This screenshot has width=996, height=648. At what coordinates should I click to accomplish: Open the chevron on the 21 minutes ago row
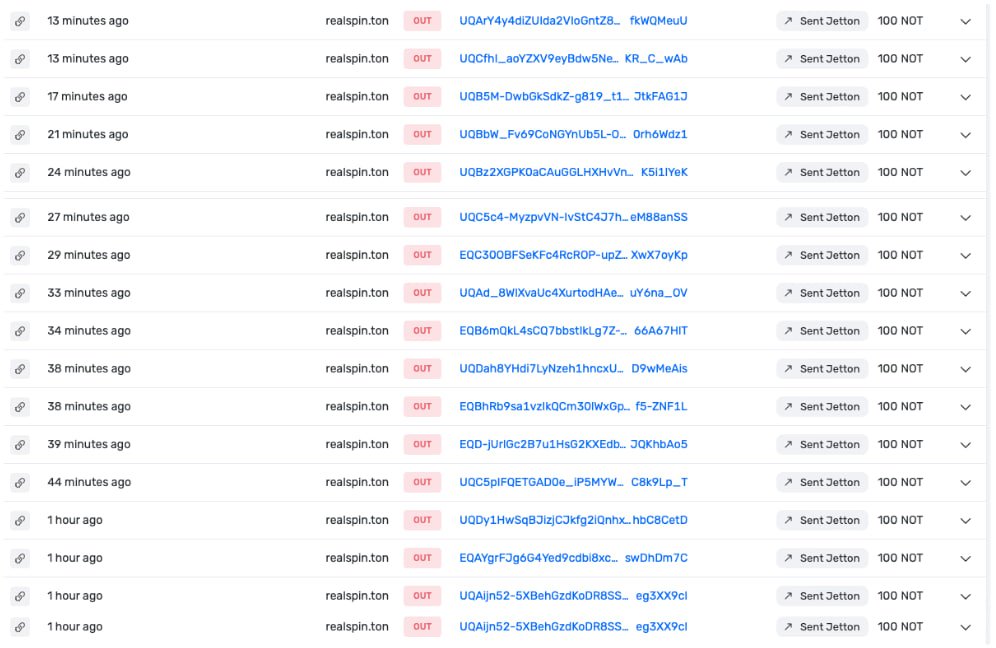point(966,135)
